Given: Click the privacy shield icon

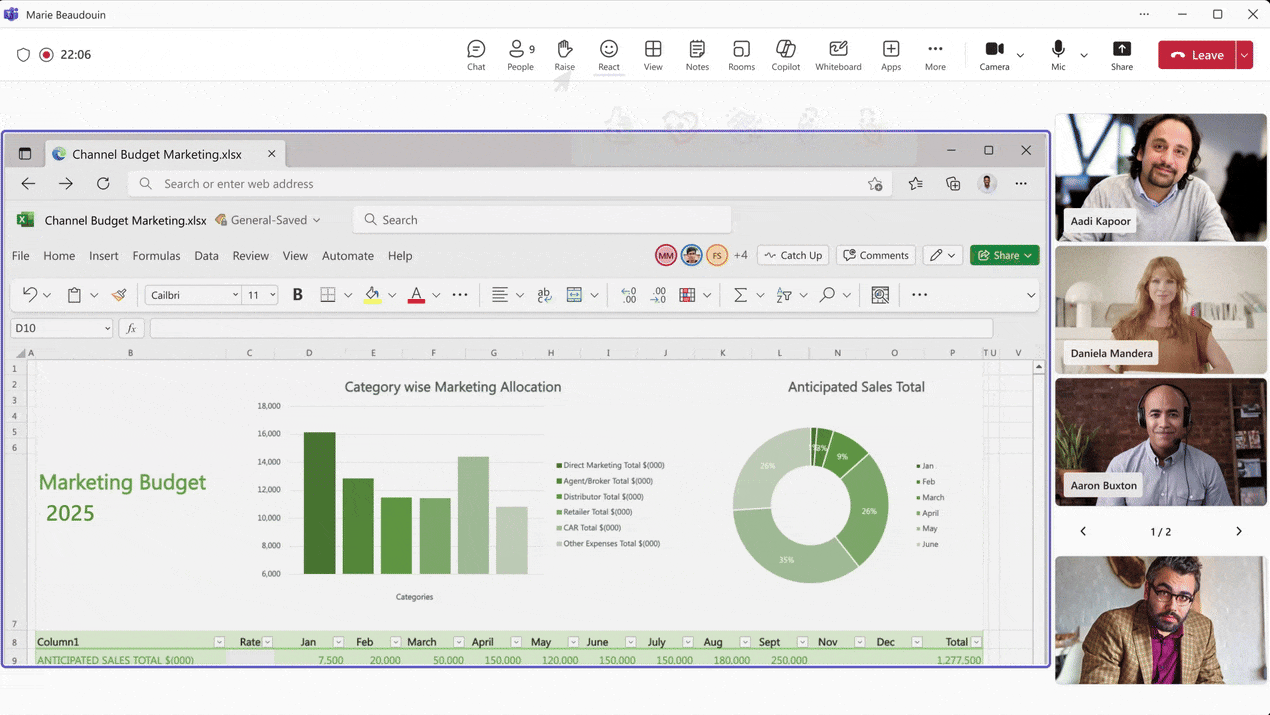Looking at the screenshot, I should pos(24,55).
